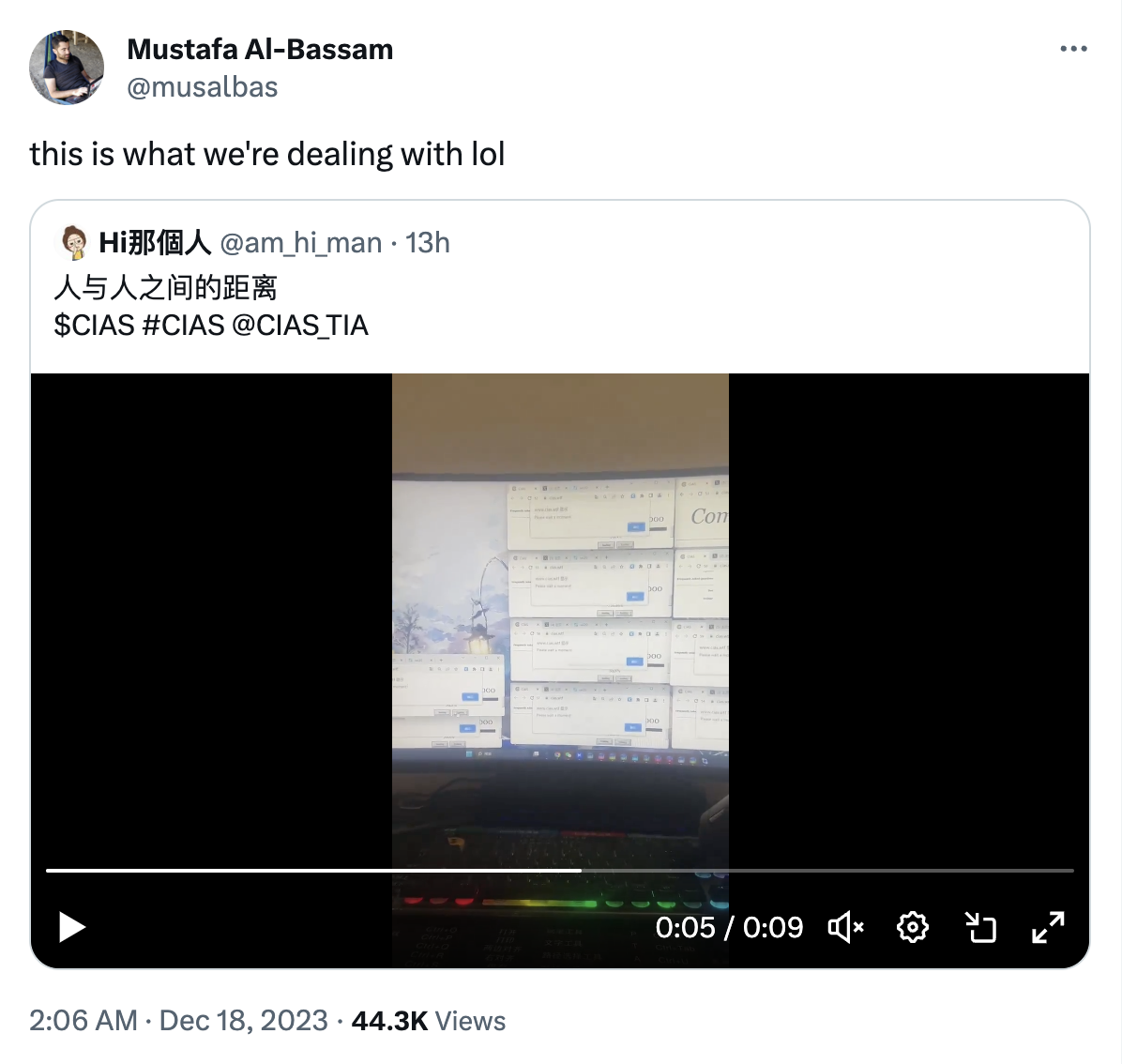Play the embedded video

click(71, 927)
